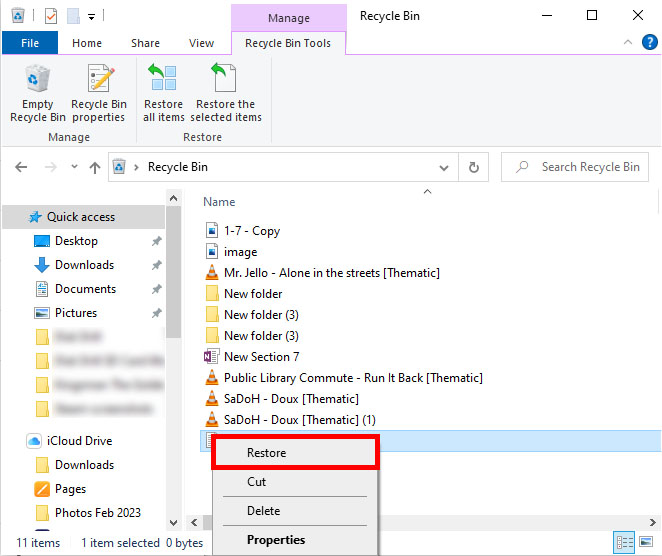Select Delete in the context menu
The width and height of the screenshot is (662, 556).
(x=264, y=511)
